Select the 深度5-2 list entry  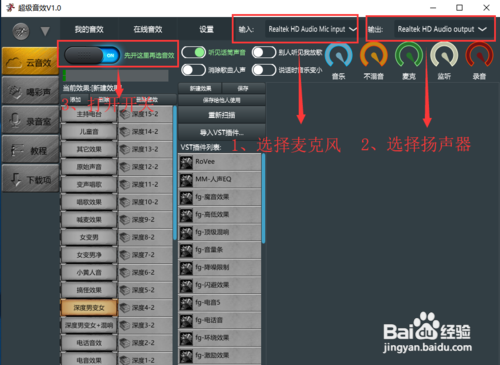145,290
